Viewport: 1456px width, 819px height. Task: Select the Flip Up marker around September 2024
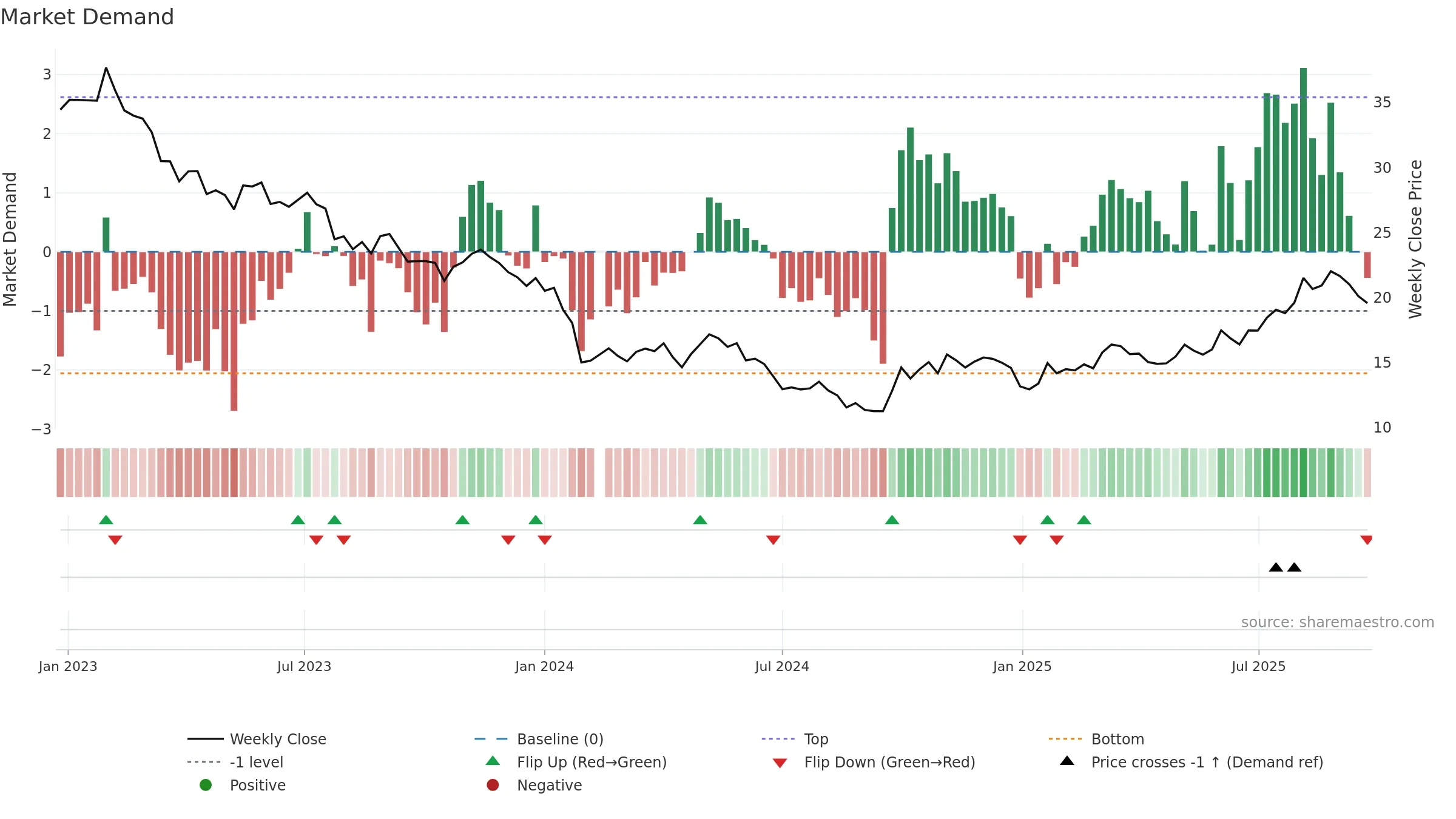[x=892, y=520]
